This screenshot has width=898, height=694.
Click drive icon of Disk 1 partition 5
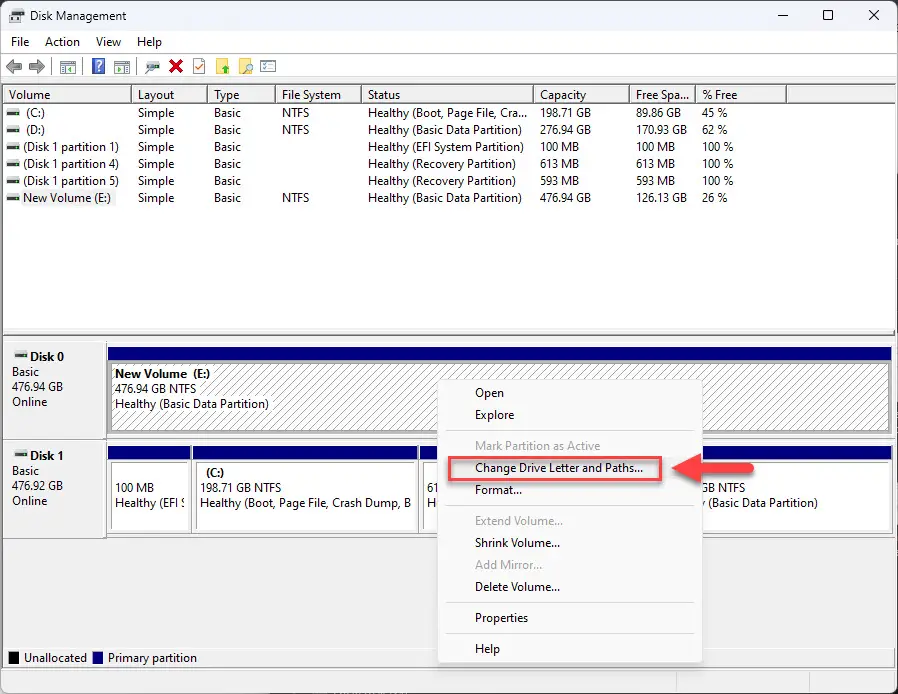(x=13, y=181)
